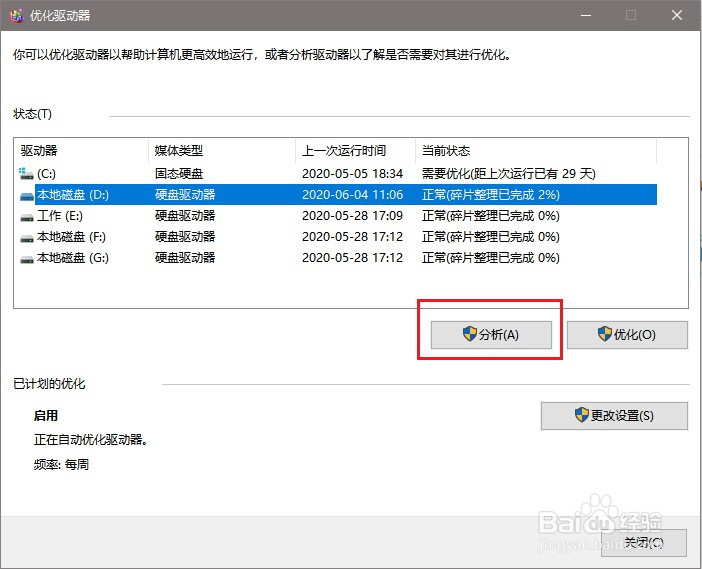Click the shield icon on 分析 button

(x=469, y=334)
